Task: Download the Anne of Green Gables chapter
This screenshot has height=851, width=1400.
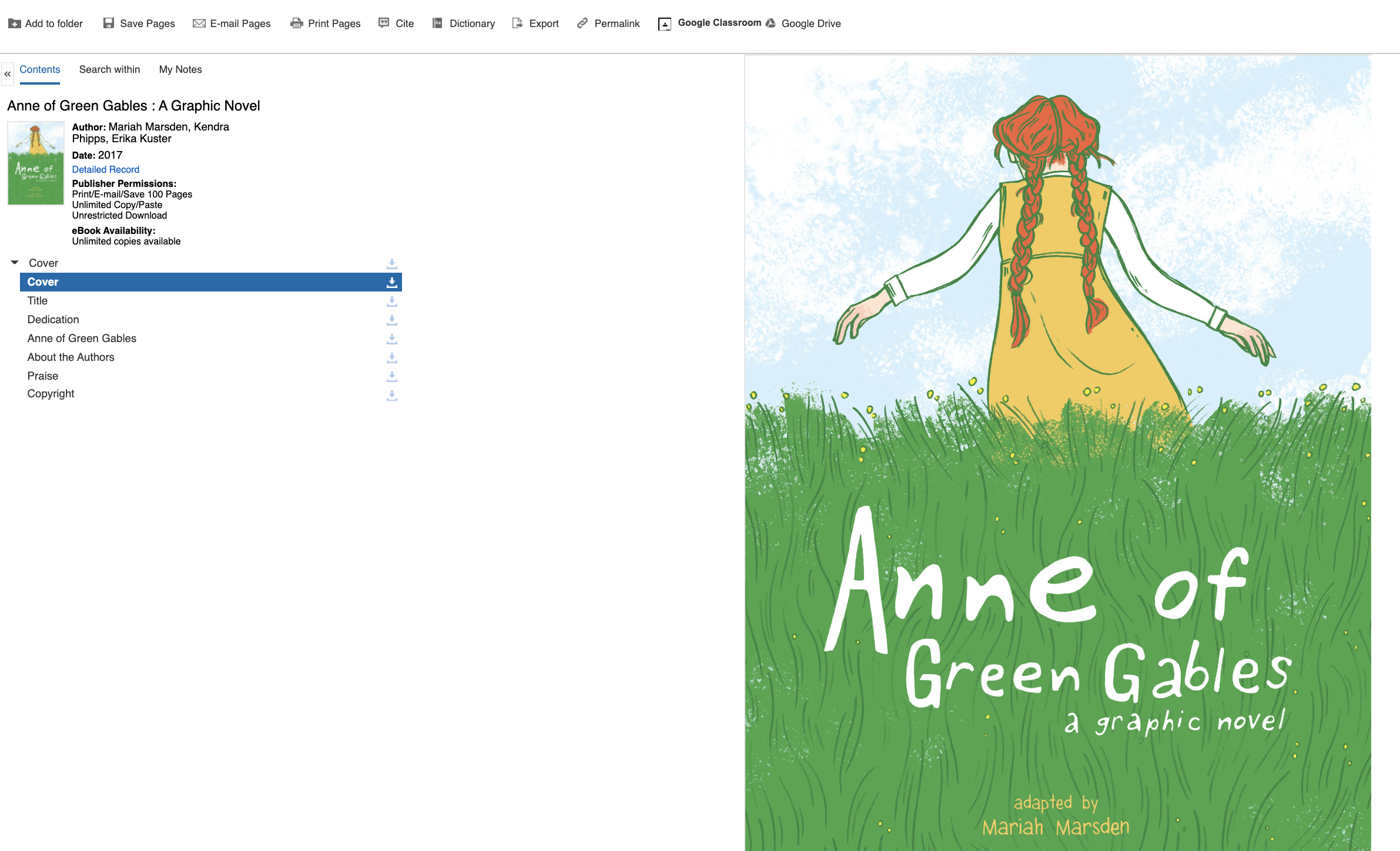Action: [x=392, y=339]
